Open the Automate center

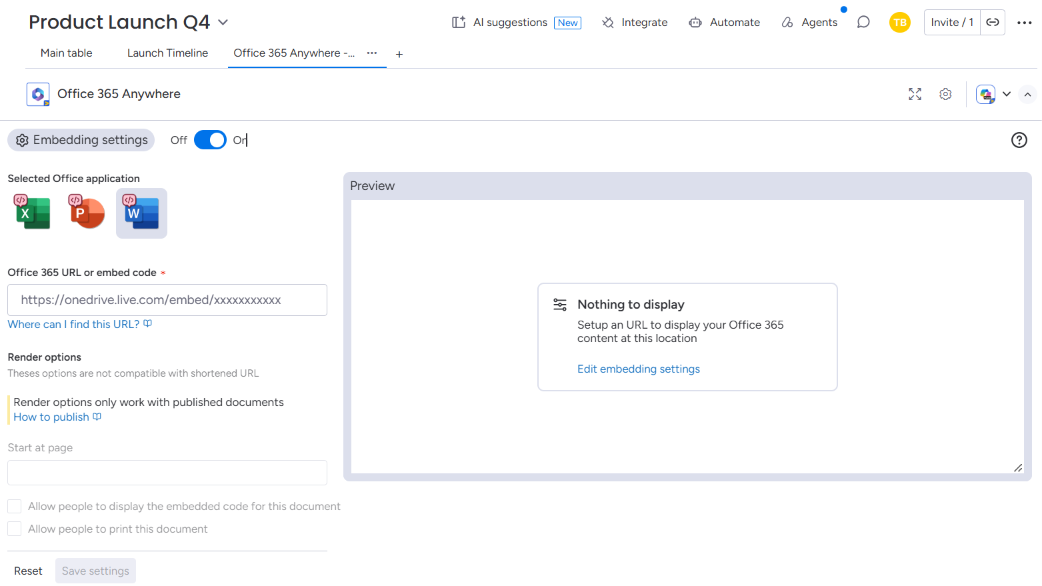pos(724,23)
